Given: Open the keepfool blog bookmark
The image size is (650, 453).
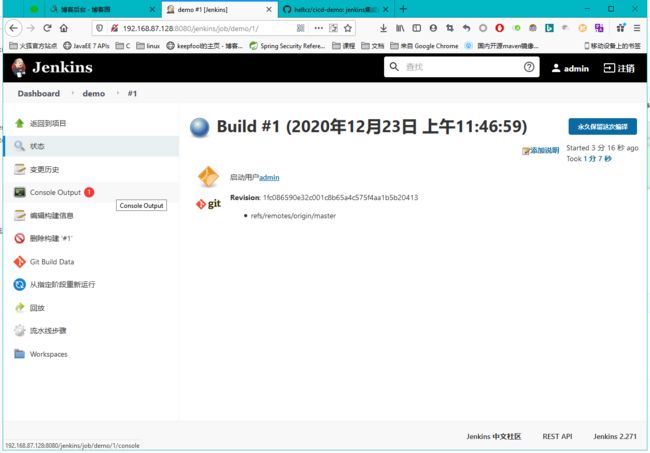Looking at the screenshot, I should 204,46.
